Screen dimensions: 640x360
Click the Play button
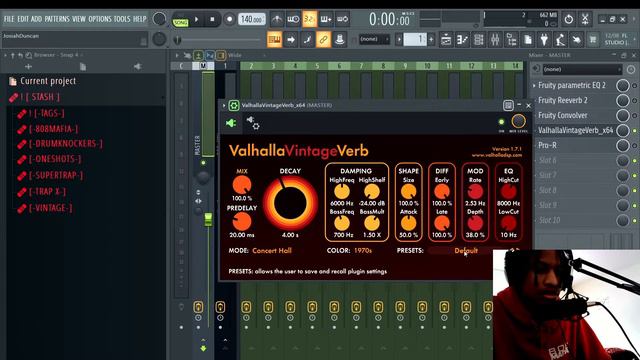196,19
